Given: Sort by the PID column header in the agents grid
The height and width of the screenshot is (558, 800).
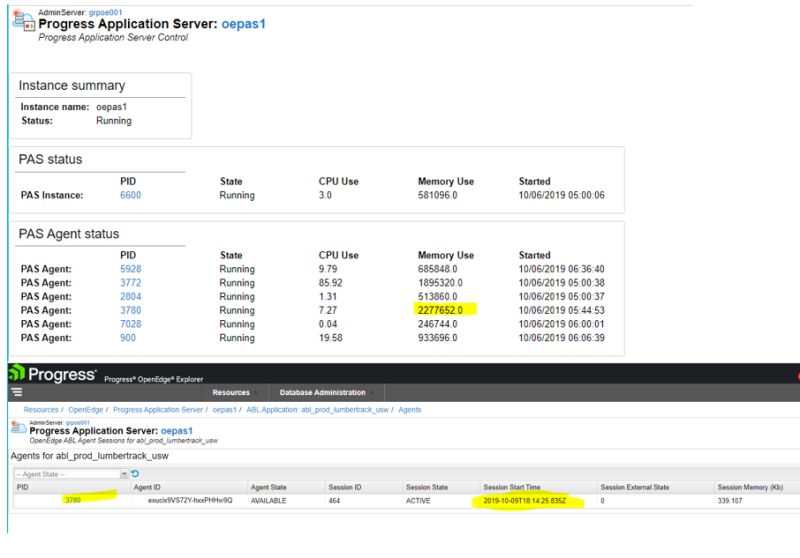Looking at the screenshot, I should [72, 487].
